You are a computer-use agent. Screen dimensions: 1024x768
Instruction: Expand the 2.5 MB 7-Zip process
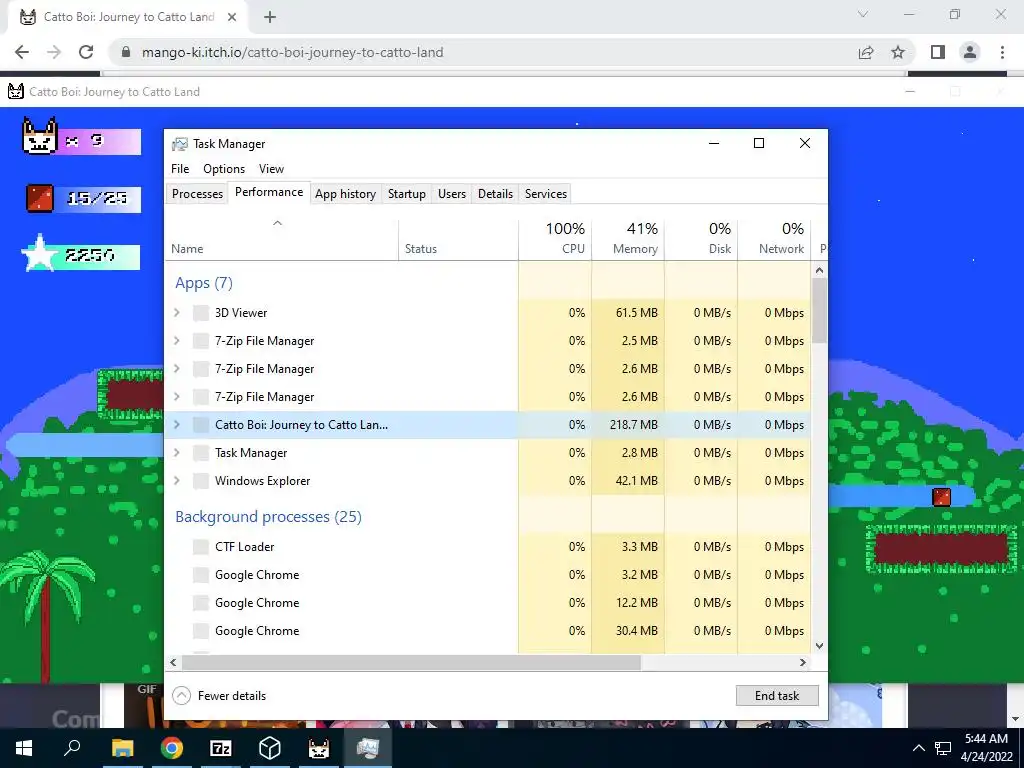click(x=176, y=341)
